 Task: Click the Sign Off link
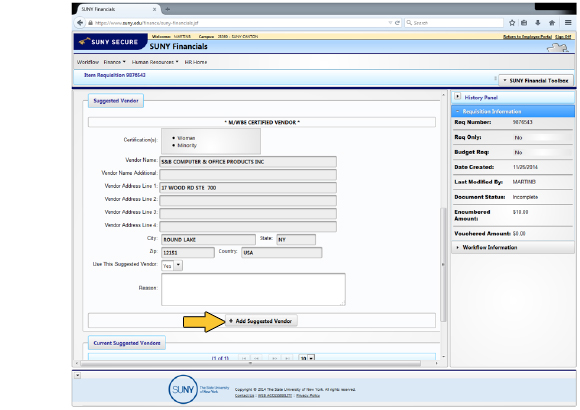(563, 37)
